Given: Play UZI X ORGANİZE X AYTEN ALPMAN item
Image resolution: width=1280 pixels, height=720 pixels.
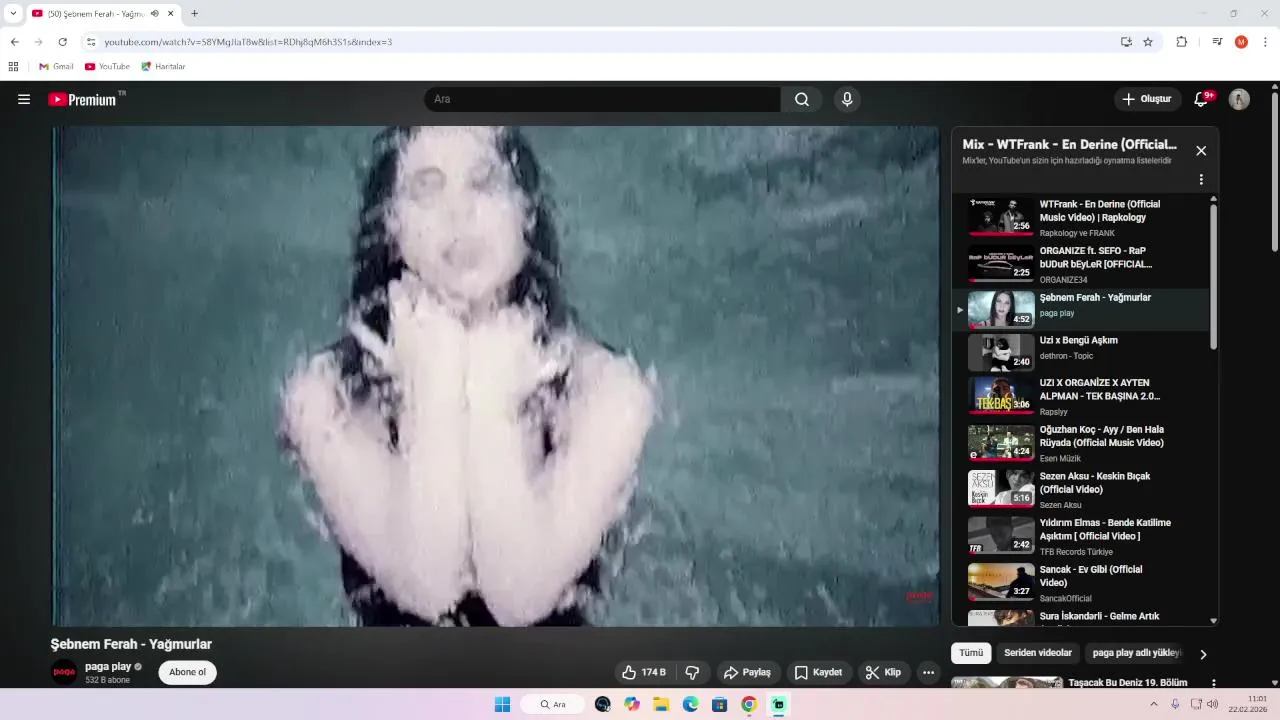Looking at the screenshot, I should [x=1080, y=396].
